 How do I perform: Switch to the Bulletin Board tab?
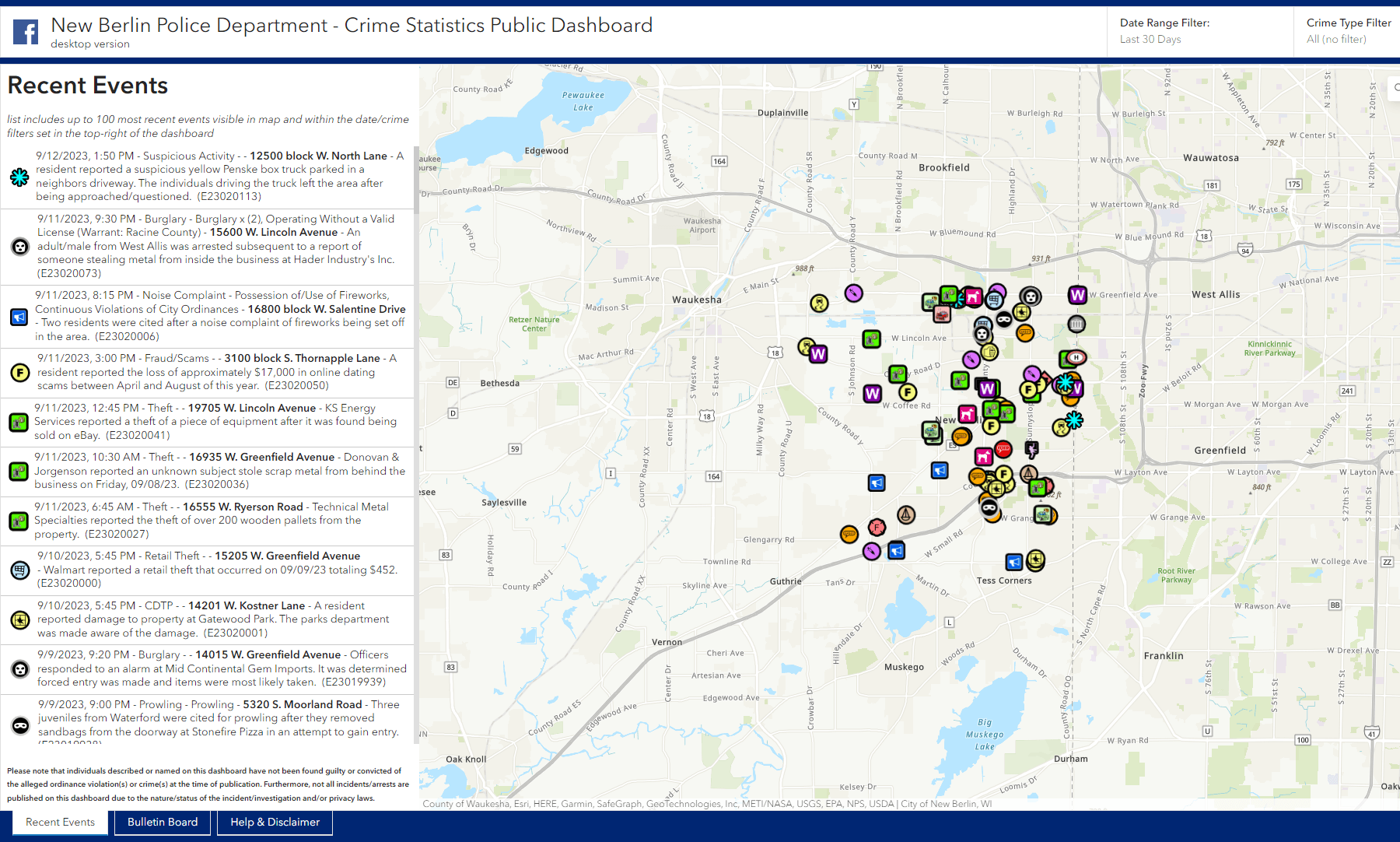click(163, 822)
